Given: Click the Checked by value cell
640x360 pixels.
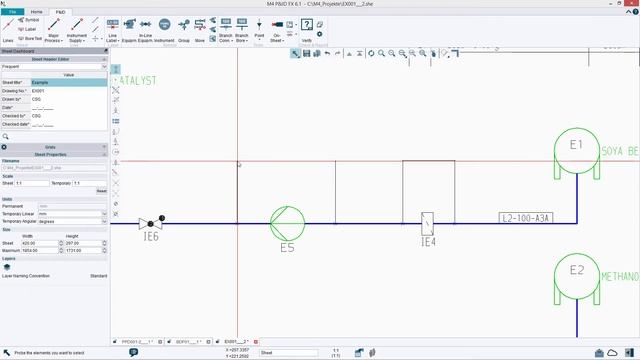Looking at the screenshot, I should pyautogui.click(x=69, y=116).
